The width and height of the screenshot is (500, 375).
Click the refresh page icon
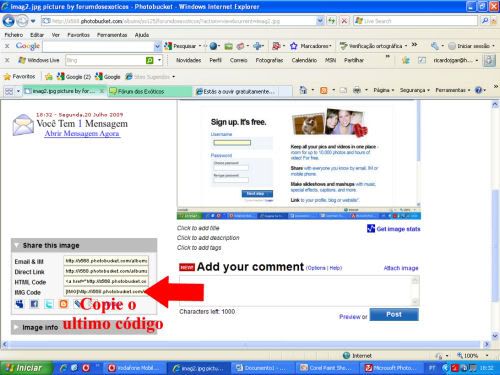coord(331,21)
